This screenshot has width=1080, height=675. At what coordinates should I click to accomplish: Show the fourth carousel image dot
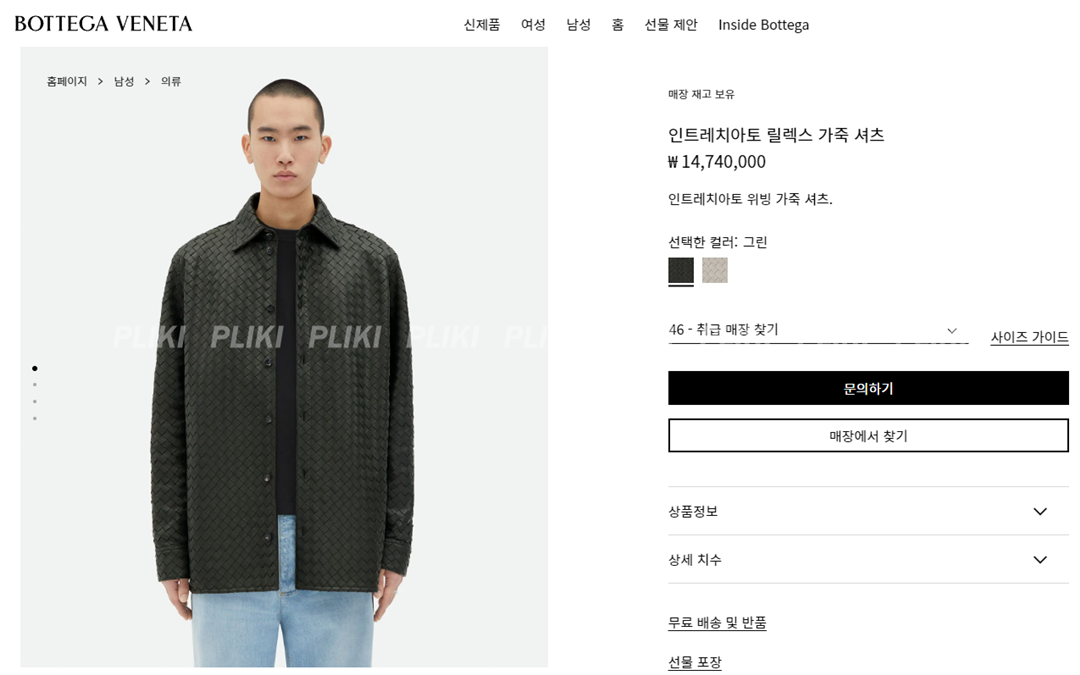[x=34, y=418]
